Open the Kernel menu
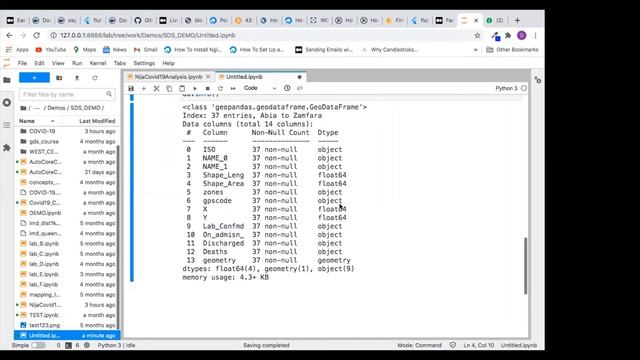The width and height of the screenshot is (640, 360). (98, 63)
